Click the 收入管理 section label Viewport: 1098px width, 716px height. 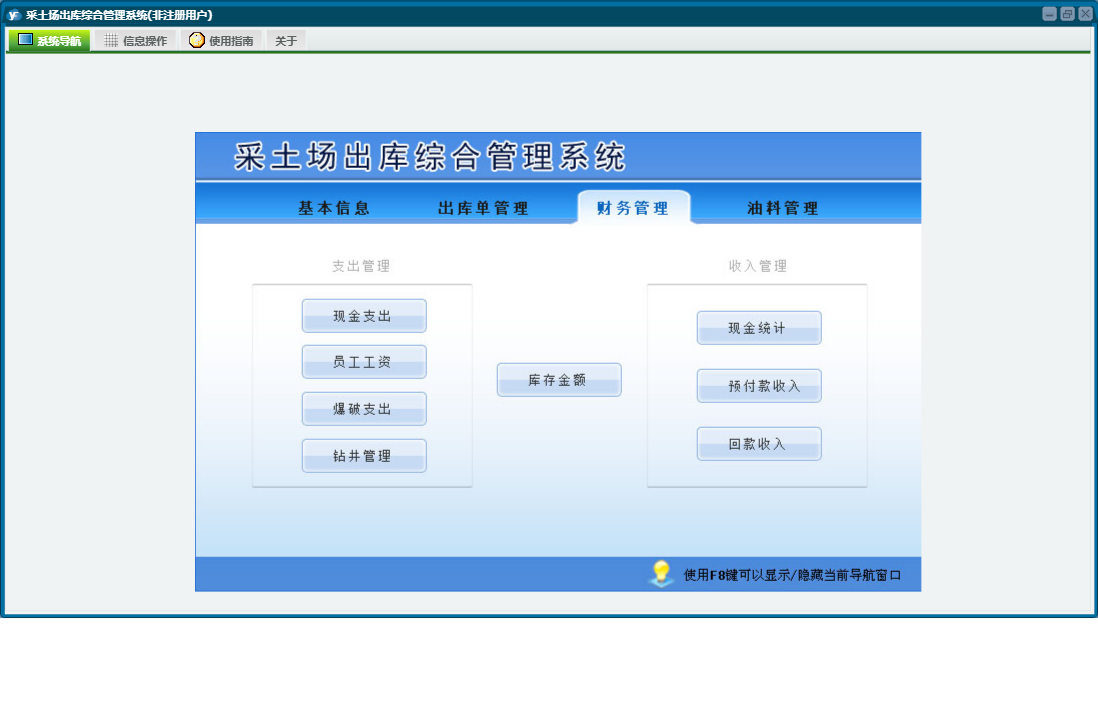pyautogui.click(x=758, y=266)
